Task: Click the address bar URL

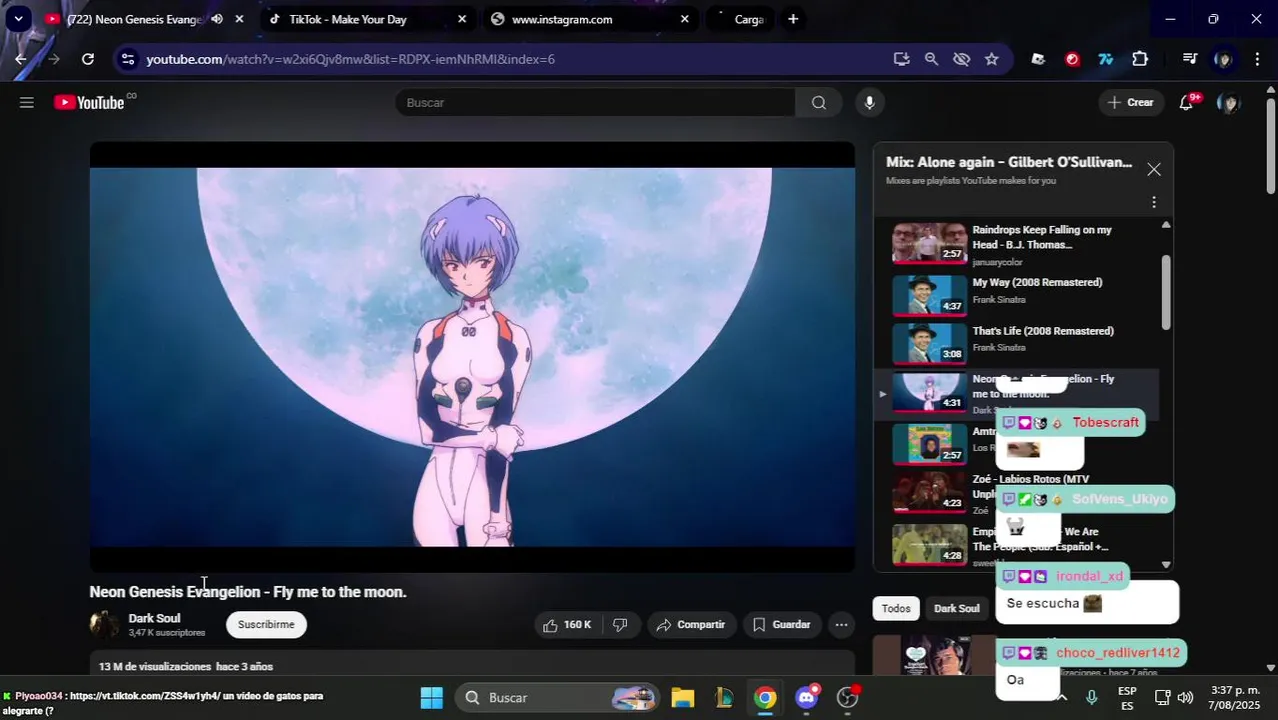Action: coord(350,59)
